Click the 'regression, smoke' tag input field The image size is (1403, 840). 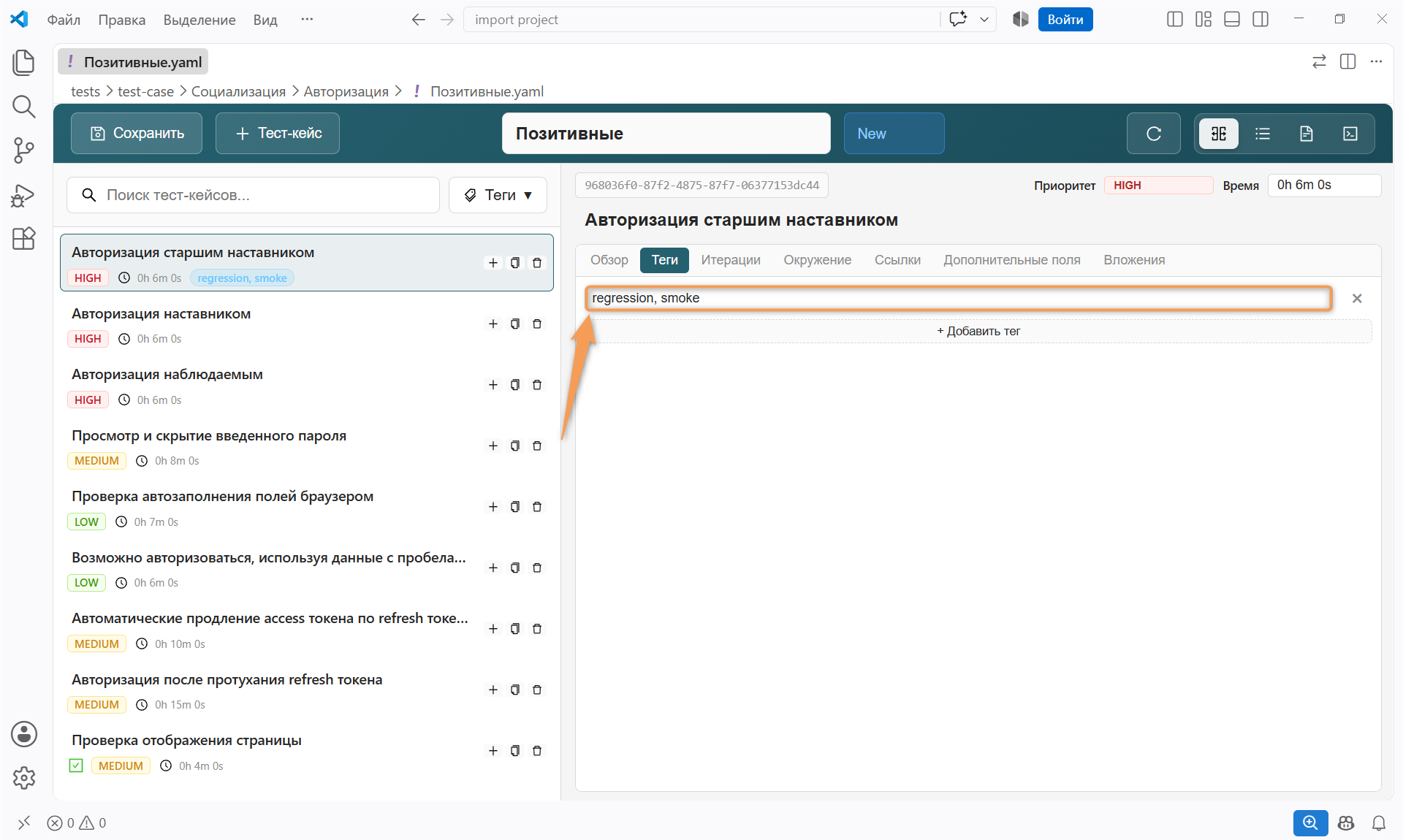[958, 298]
